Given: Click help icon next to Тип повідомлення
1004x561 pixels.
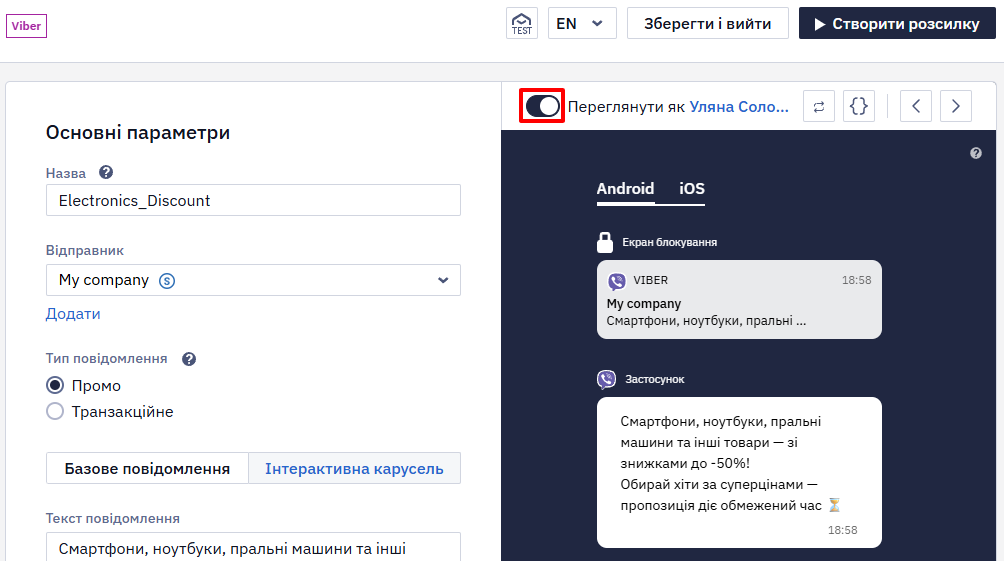Looking at the screenshot, I should [189, 359].
